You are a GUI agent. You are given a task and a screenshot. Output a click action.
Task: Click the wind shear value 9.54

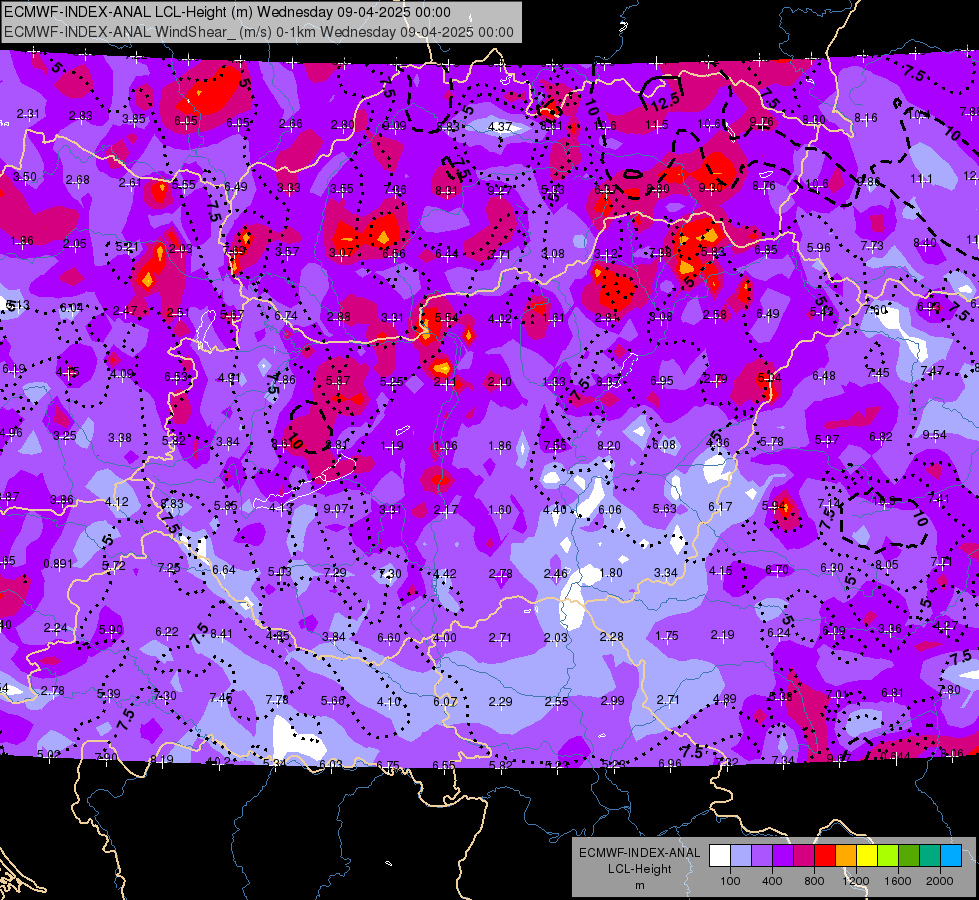[x=934, y=434]
